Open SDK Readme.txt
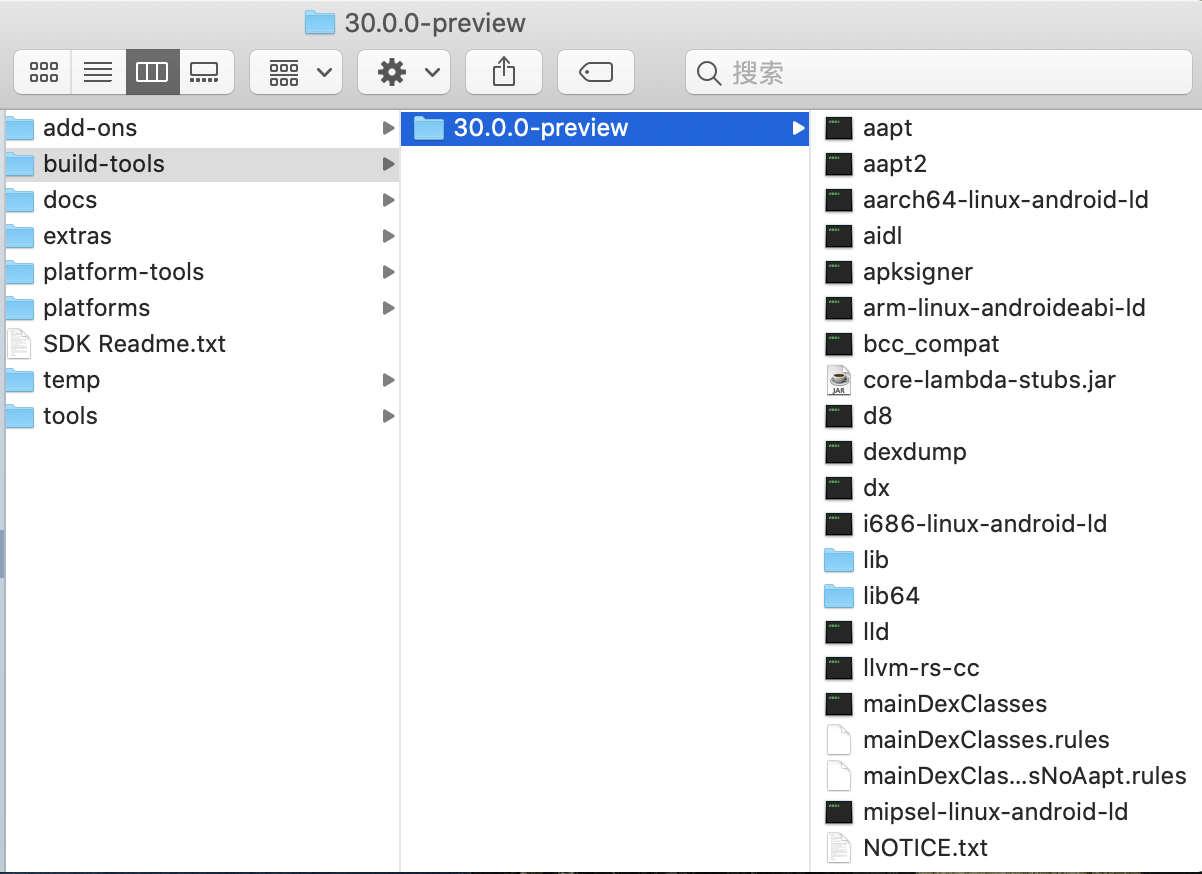This screenshot has height=874, width=1202. click(134, 344)
